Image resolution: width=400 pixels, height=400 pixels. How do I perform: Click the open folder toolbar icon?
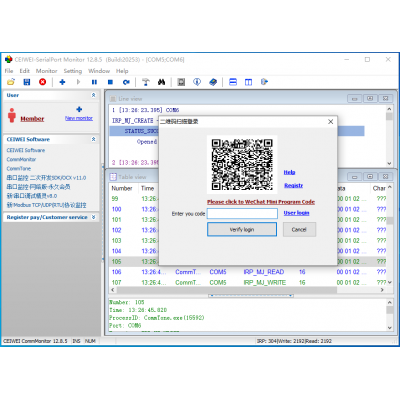[11, 82]
